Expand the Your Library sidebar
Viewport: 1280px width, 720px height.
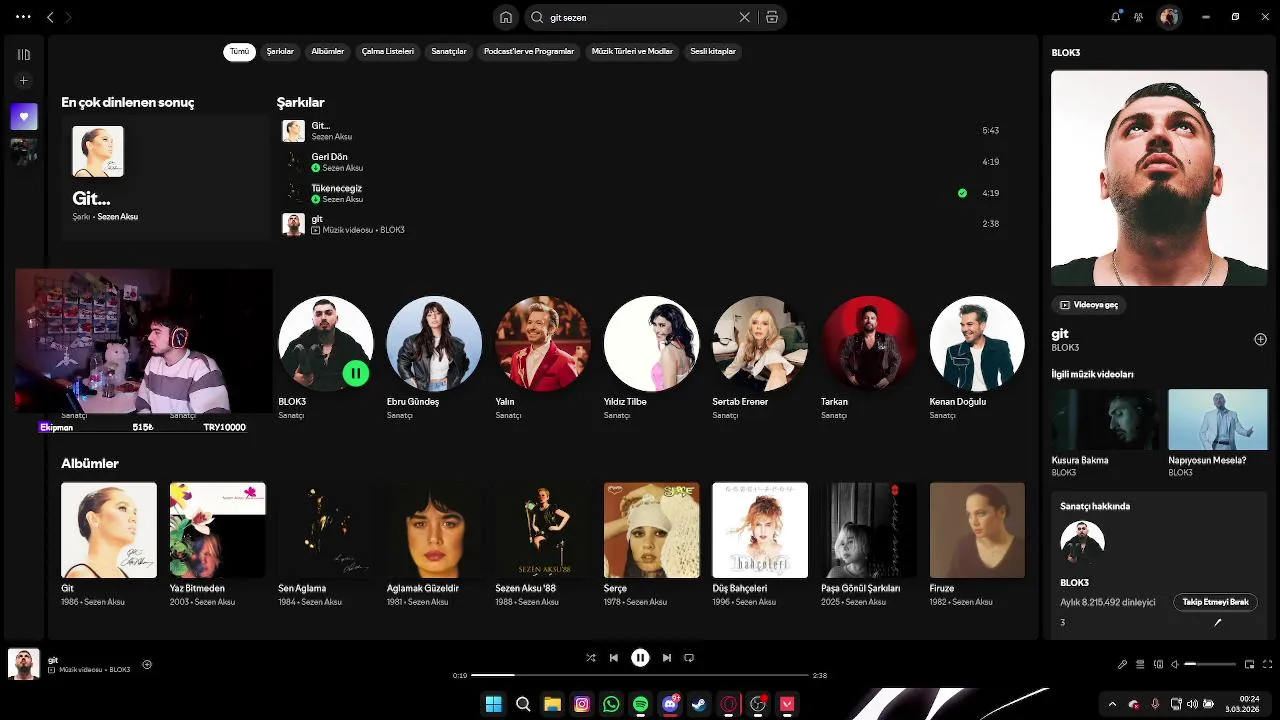click(x=24, y=55)
